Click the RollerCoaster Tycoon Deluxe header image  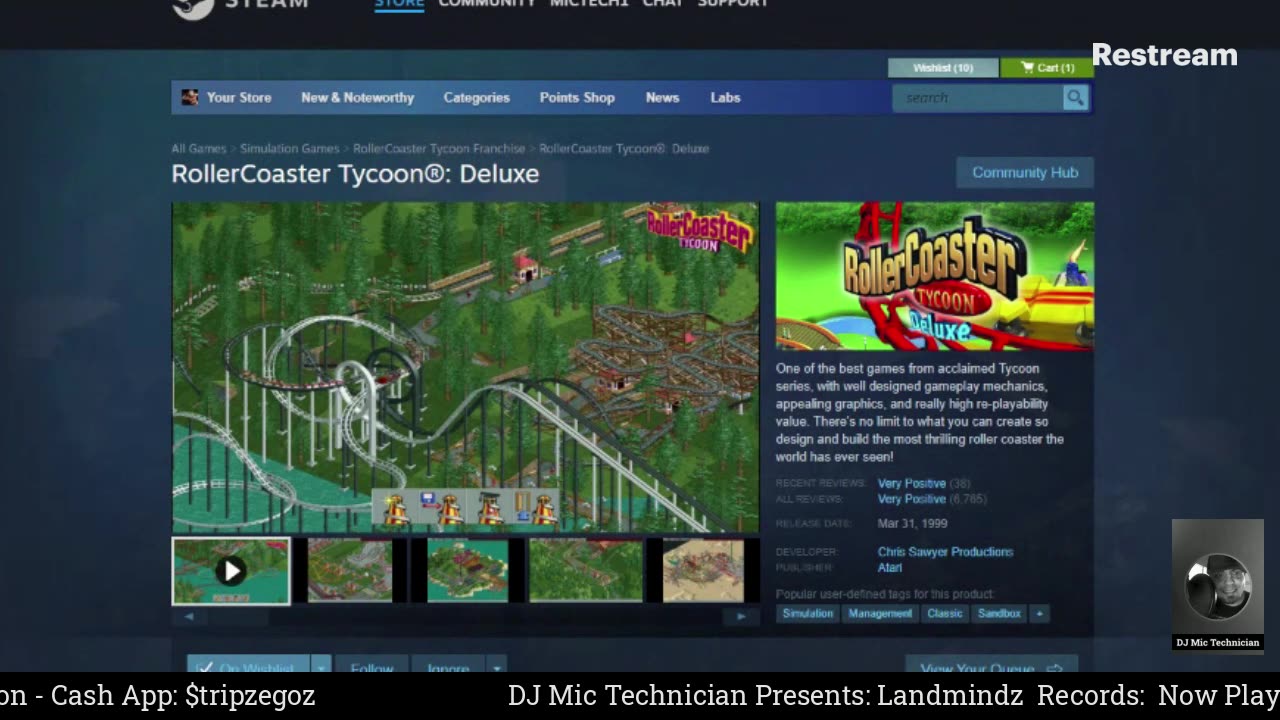[x=935, y=276]
